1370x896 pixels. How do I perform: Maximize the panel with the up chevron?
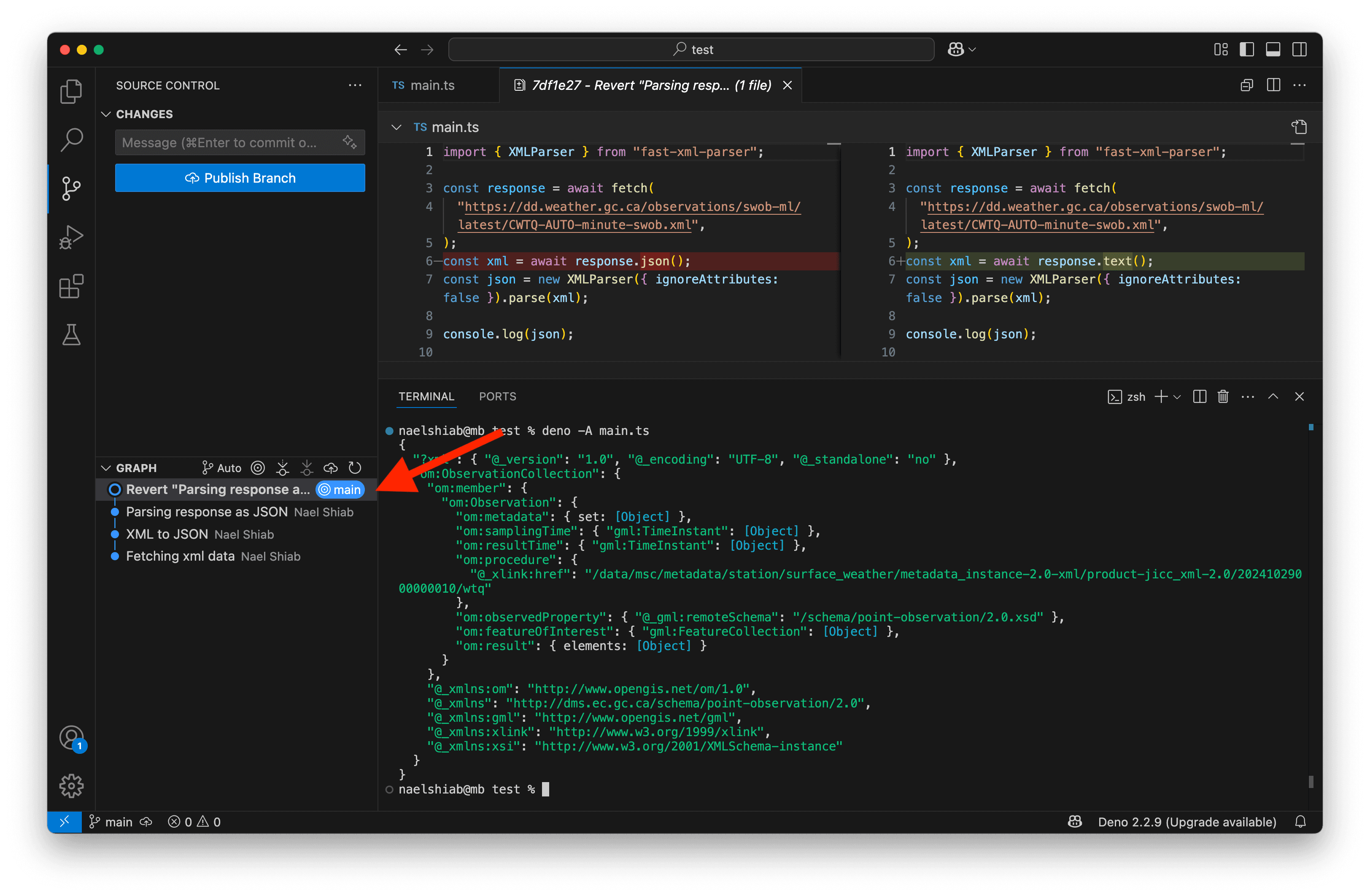1273,396
